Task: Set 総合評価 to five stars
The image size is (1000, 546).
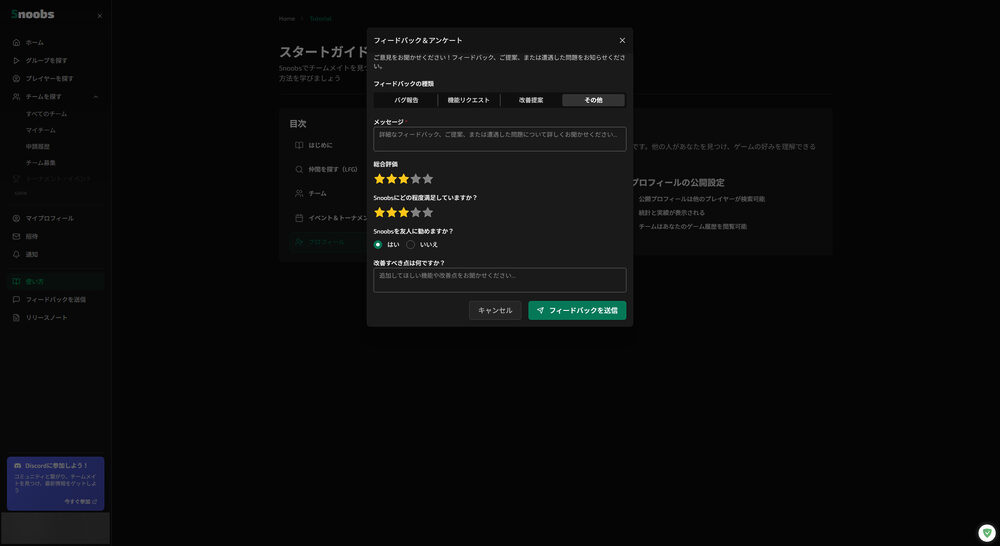Action: click(428, 179)
